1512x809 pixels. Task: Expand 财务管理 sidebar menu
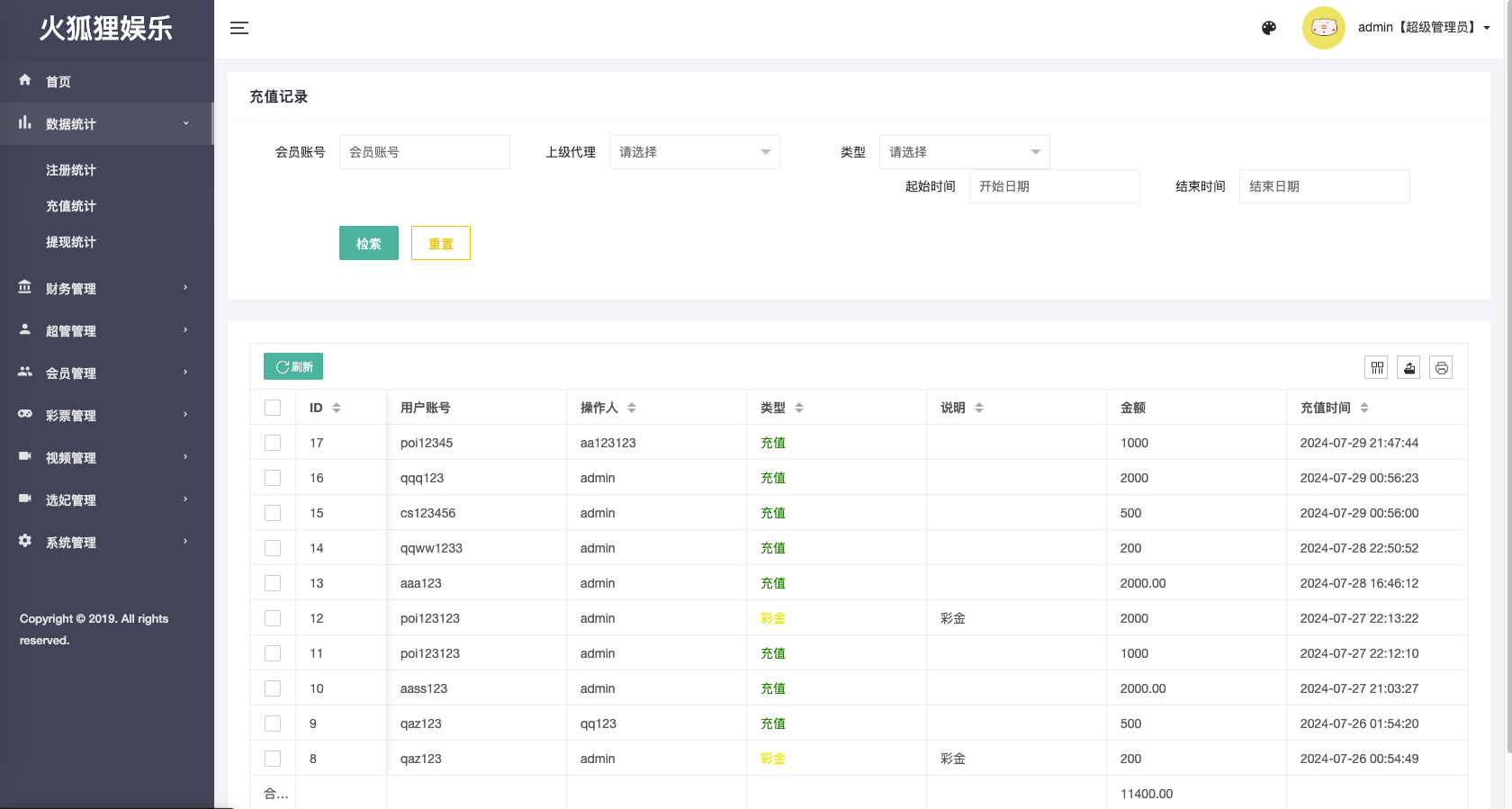[x=103, y=289]
